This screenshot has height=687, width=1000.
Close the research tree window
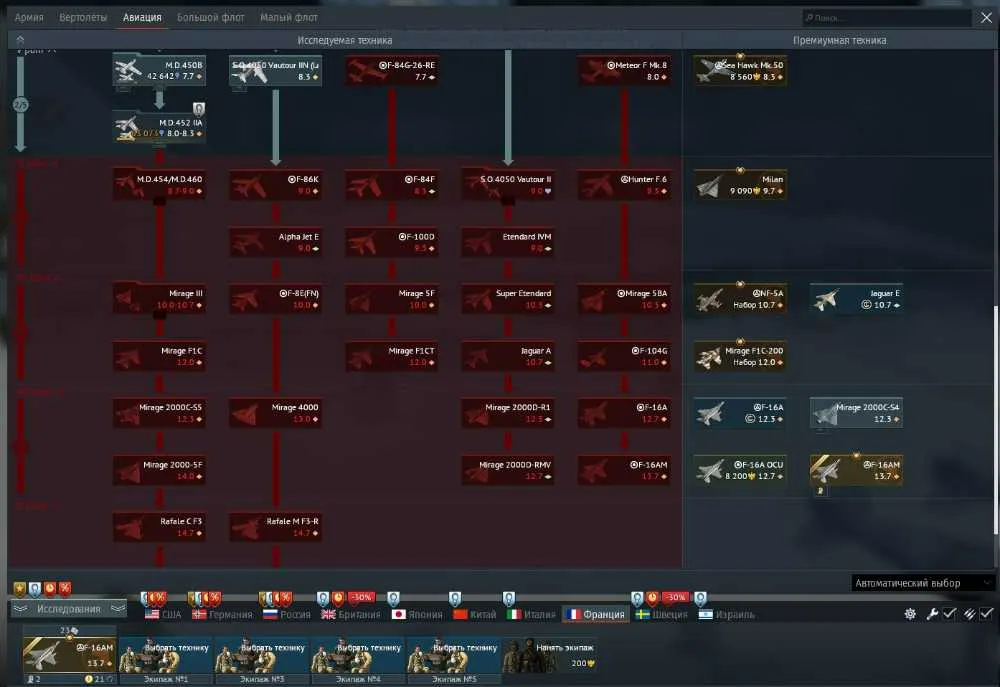(986, 18)
